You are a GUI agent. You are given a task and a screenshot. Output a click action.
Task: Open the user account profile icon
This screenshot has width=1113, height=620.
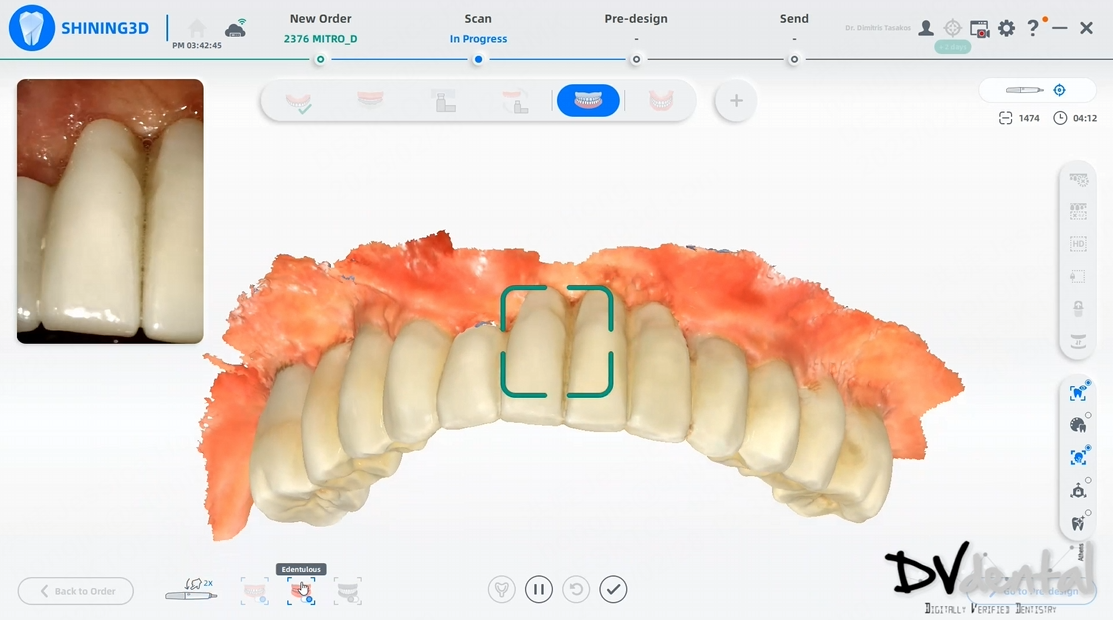click(x=926, y=28)
